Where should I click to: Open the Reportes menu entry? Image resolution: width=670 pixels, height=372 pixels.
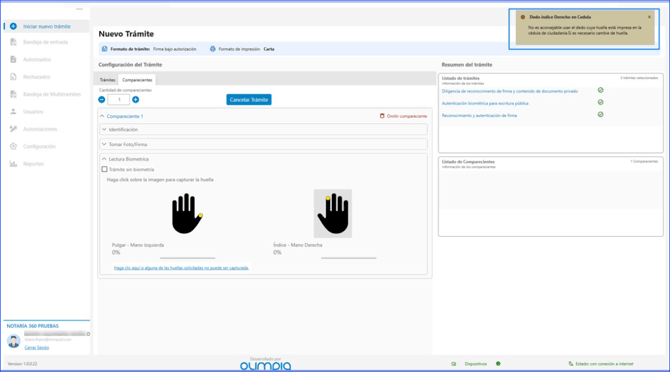[33, 164]
